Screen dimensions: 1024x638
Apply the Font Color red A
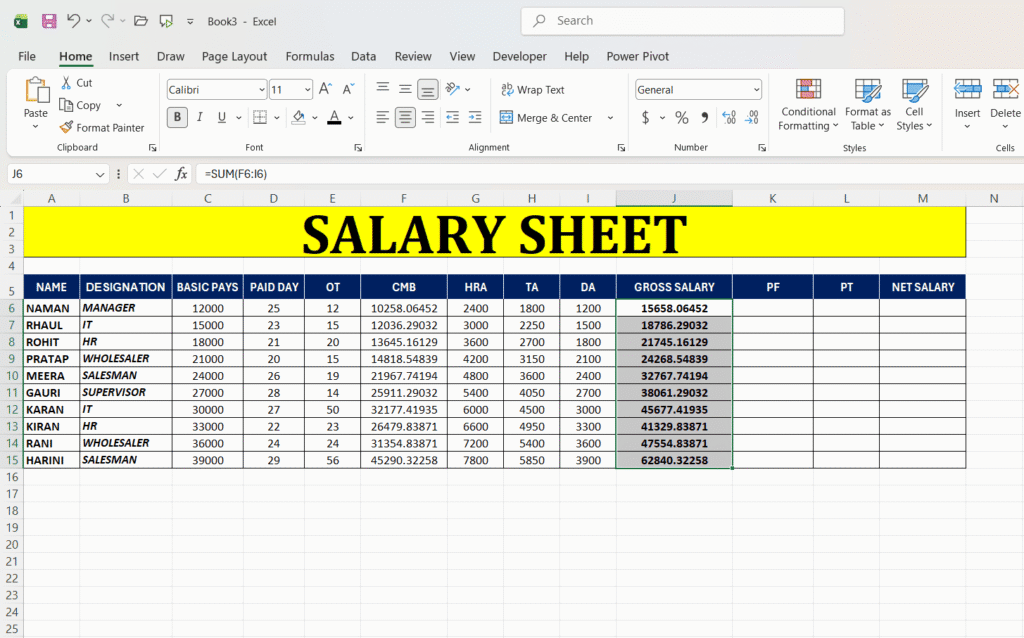tap(334, 118)
